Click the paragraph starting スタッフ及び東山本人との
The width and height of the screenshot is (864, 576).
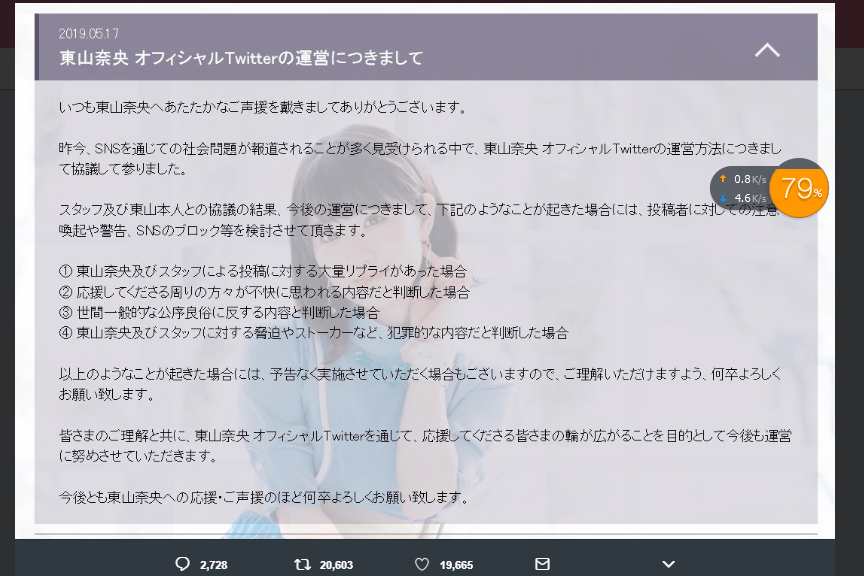coord(419,220)
